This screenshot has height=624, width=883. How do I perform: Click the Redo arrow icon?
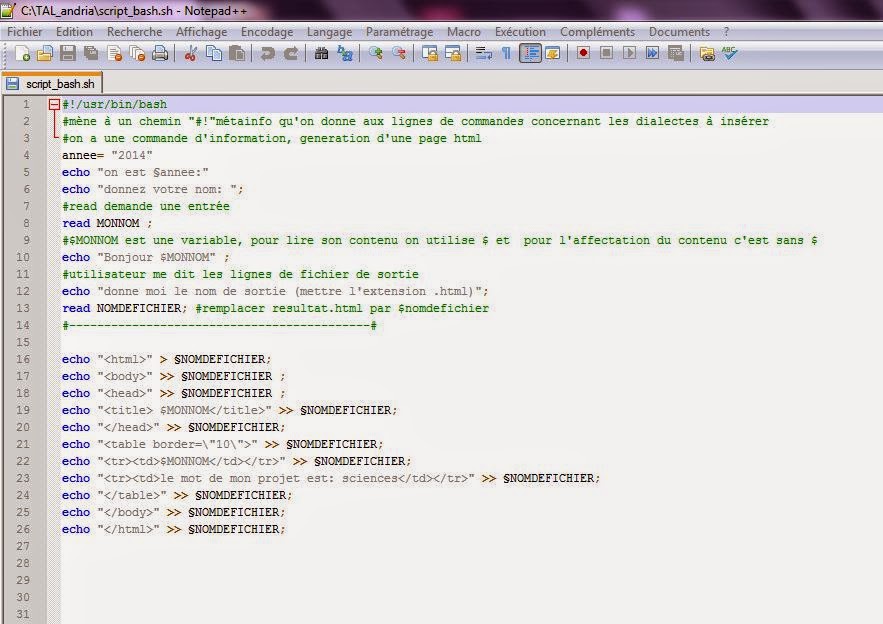(291, 54)
